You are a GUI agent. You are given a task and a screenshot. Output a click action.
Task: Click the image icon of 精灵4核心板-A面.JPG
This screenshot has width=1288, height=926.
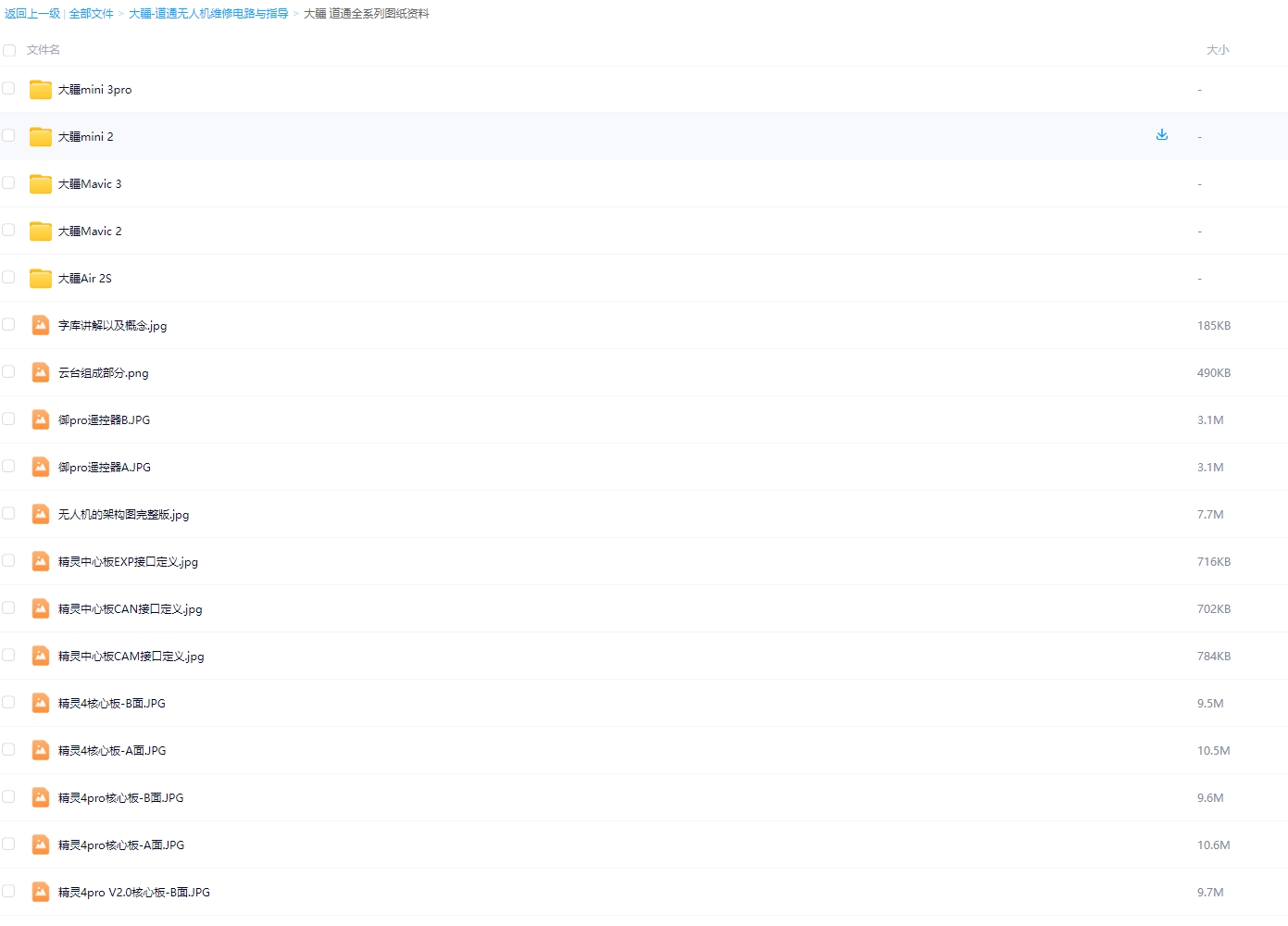coord(41,750)
